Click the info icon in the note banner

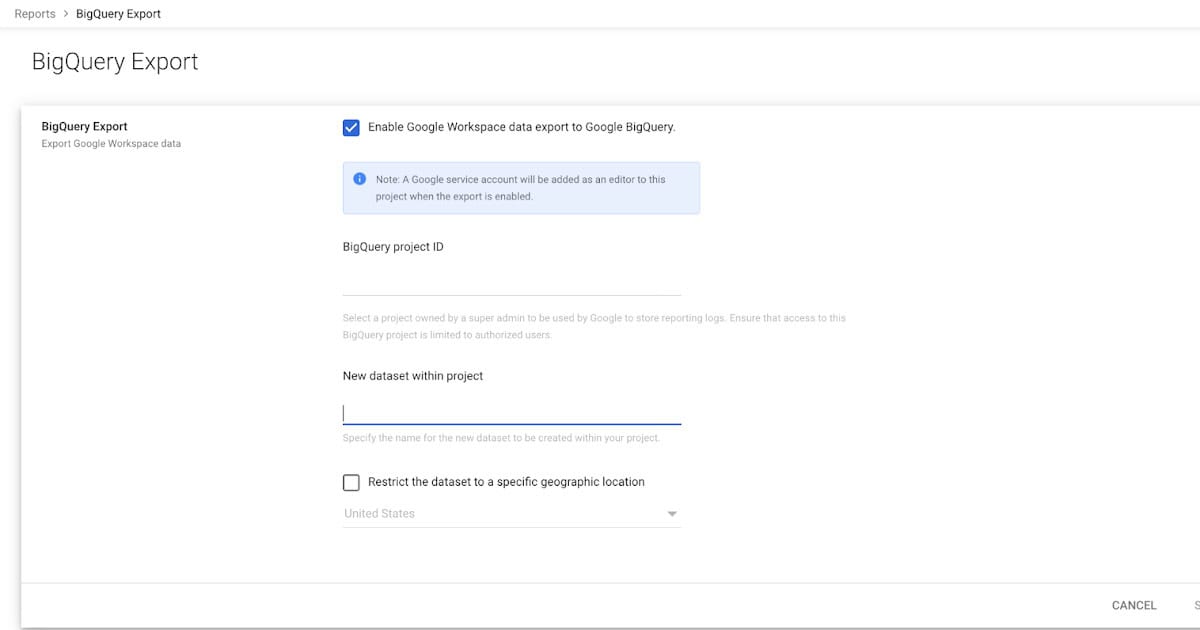pyautogui.click(x=359, y=179)
